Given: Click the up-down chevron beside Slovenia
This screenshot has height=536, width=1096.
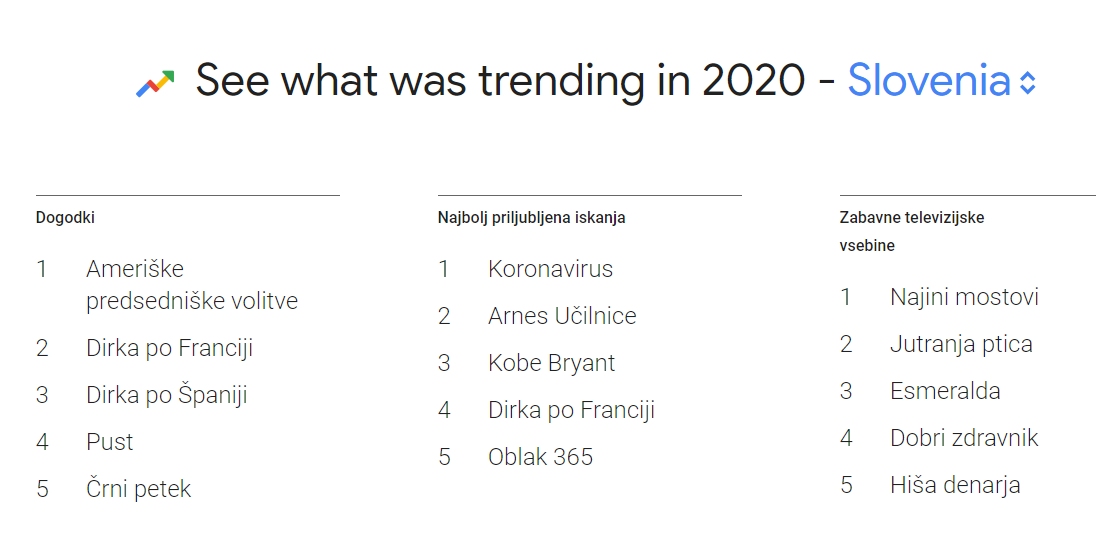Looking at the screenshot, I should tap(1027, 82).
